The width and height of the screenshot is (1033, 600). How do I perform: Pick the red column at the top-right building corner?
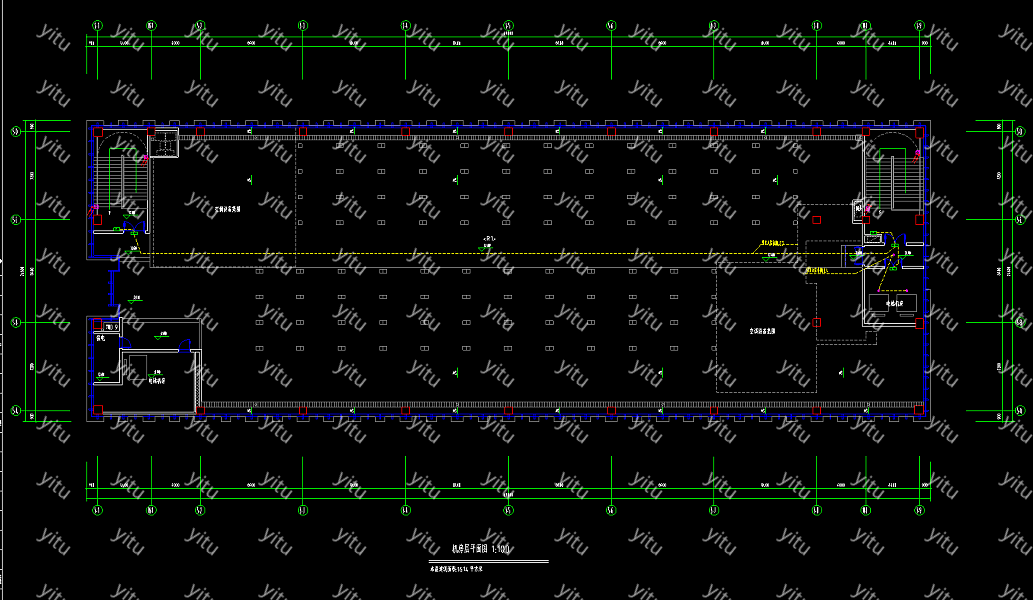917,131
